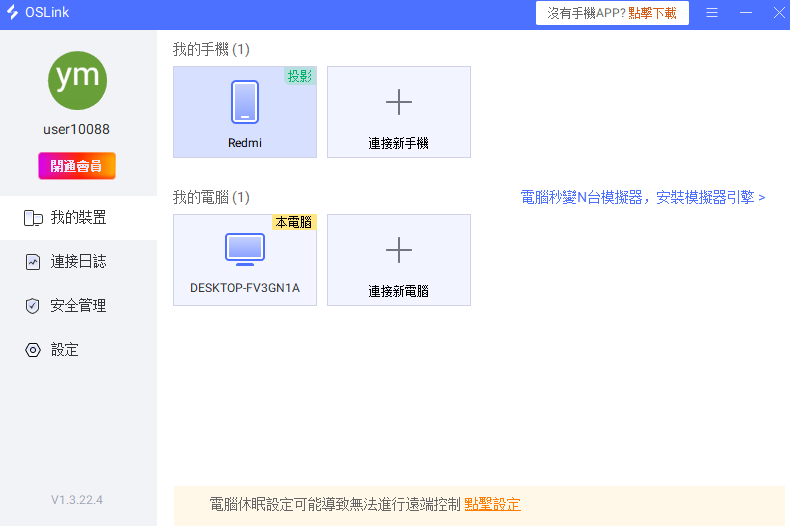Click the green 'ym' user avatar

[x=77, y=81]
